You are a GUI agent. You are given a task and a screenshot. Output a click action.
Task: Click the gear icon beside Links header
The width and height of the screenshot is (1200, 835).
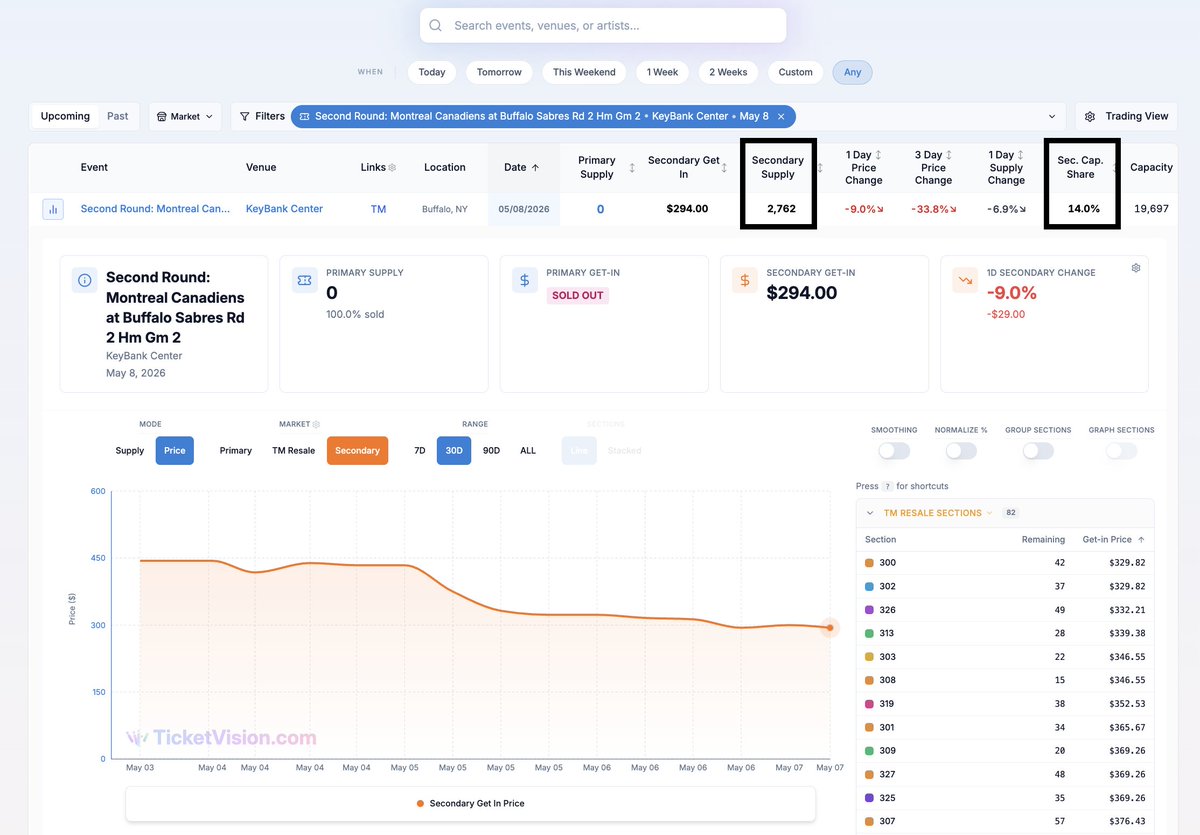click(x=392, y=167)
